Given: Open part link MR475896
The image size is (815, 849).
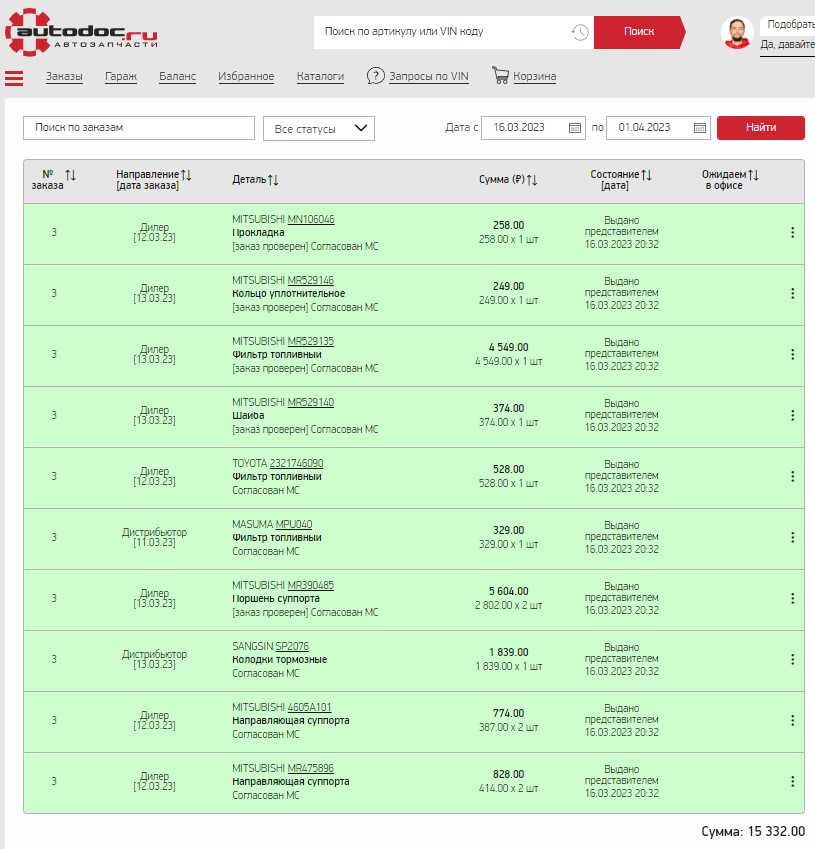Looking at the screenshot, I should 310,768.
